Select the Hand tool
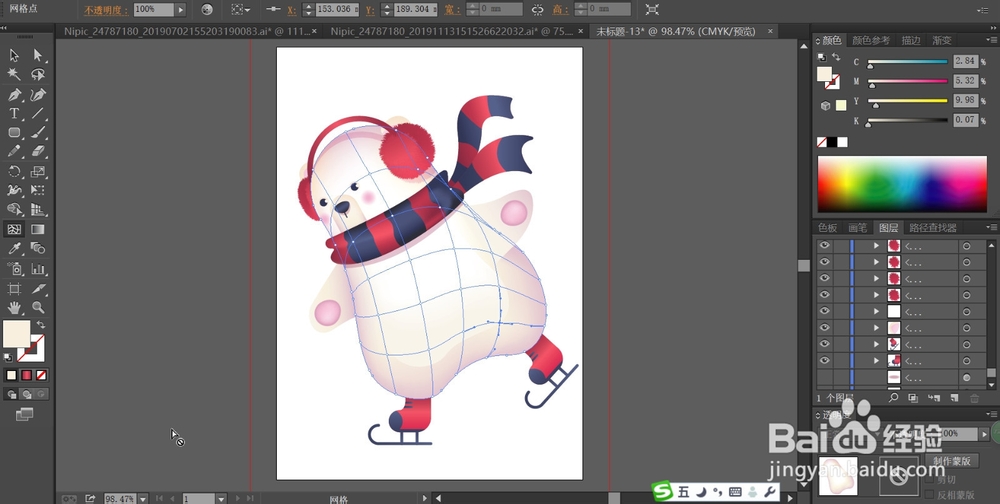The width and height of the screenshot is (1000, 504). [x=14, y=308]
